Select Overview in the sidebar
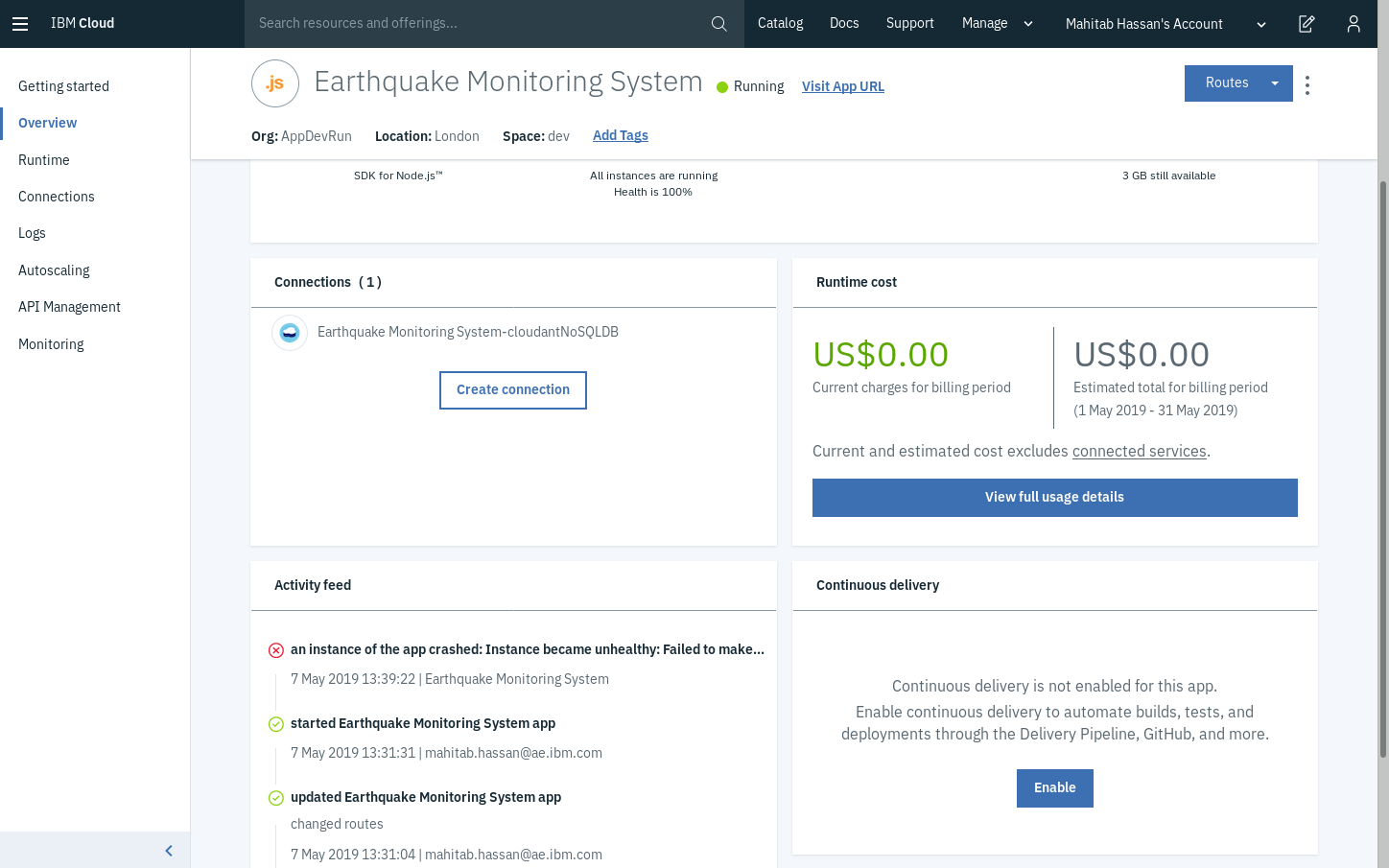This screenshot has width=1389, height=868. [x=48, y=123]
